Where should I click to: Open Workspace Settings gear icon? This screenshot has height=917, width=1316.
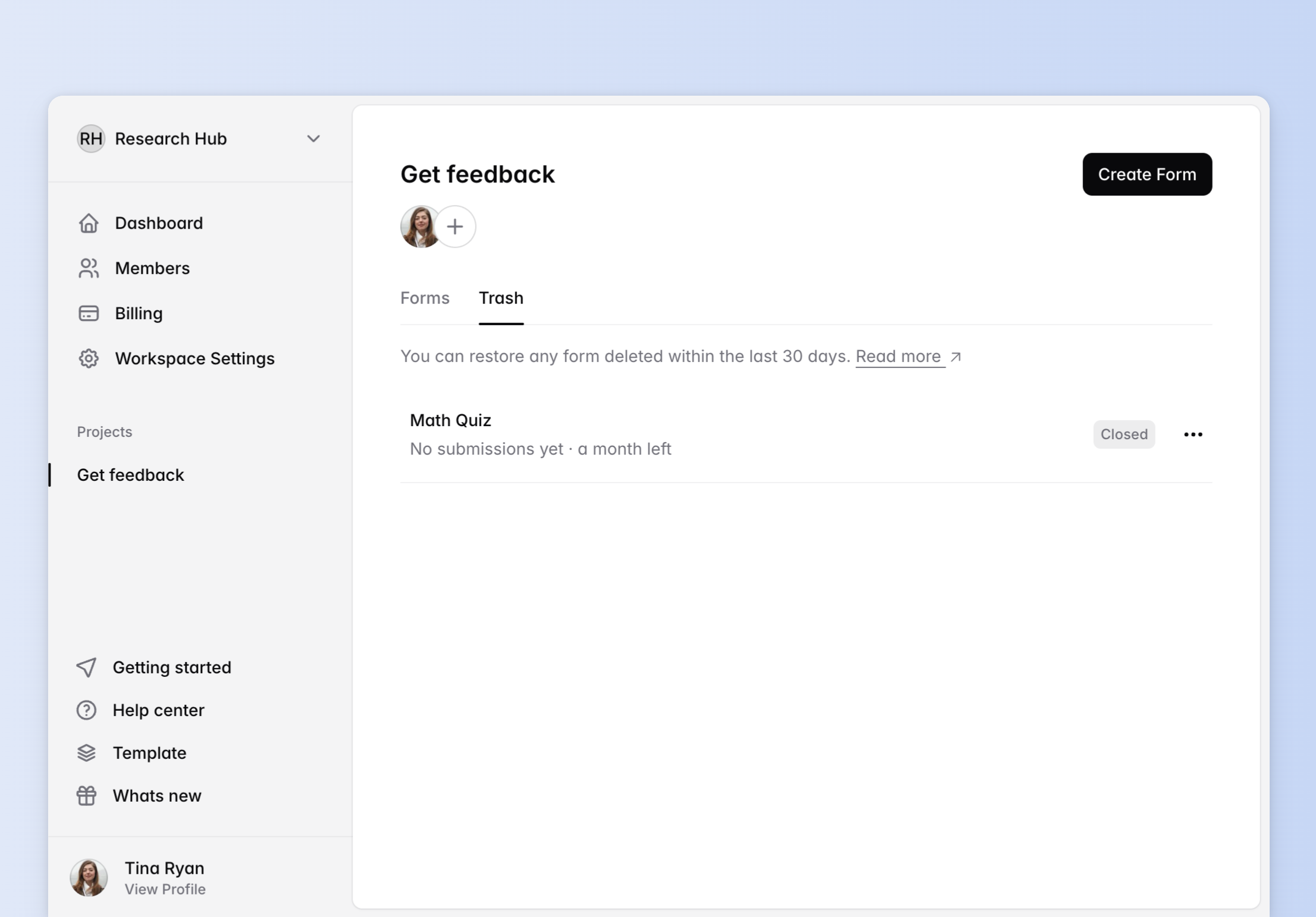point(89,358)
